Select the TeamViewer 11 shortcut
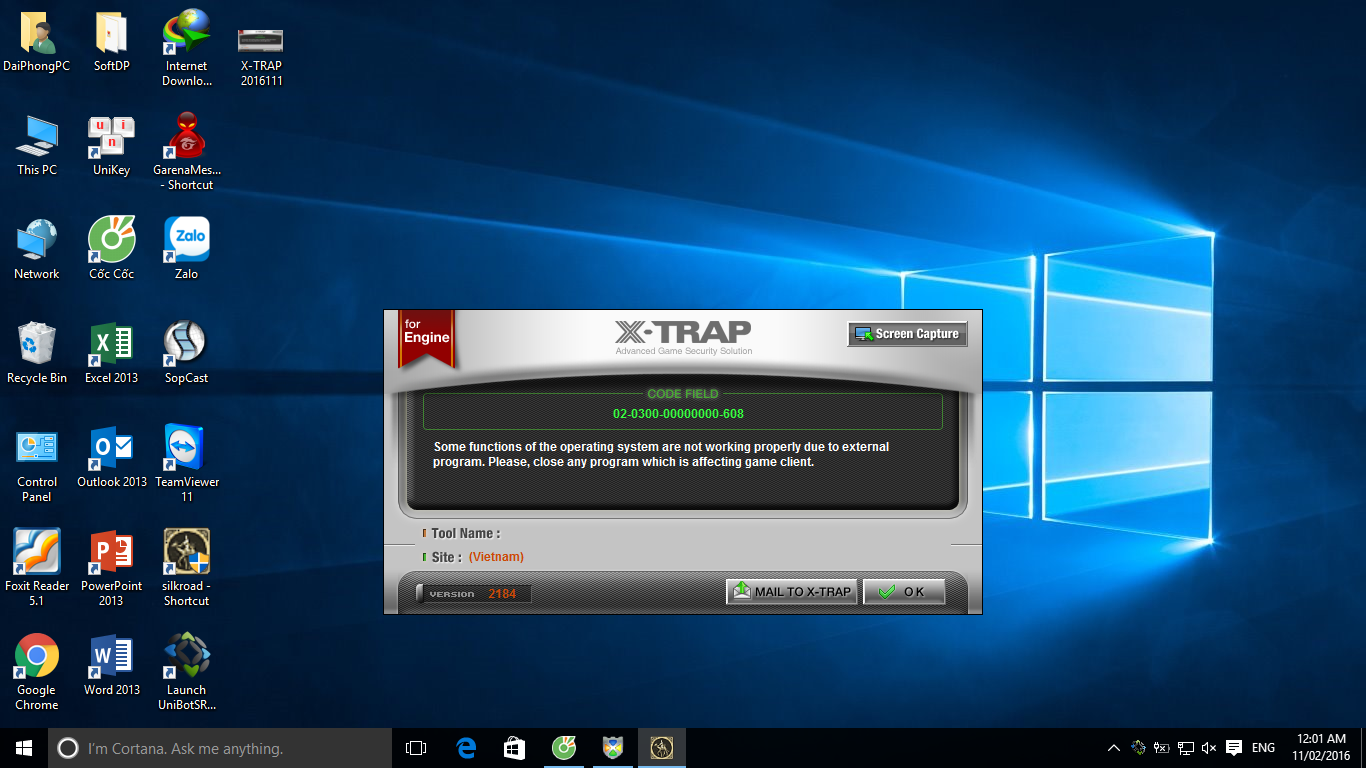1366x768 pixels. click(x=186, y=465)
